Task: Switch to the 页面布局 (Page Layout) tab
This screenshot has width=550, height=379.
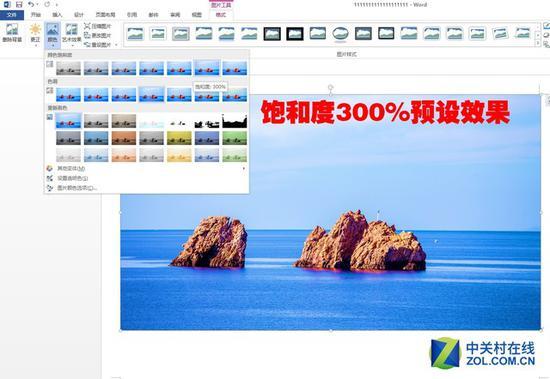Action: (106, 15)
